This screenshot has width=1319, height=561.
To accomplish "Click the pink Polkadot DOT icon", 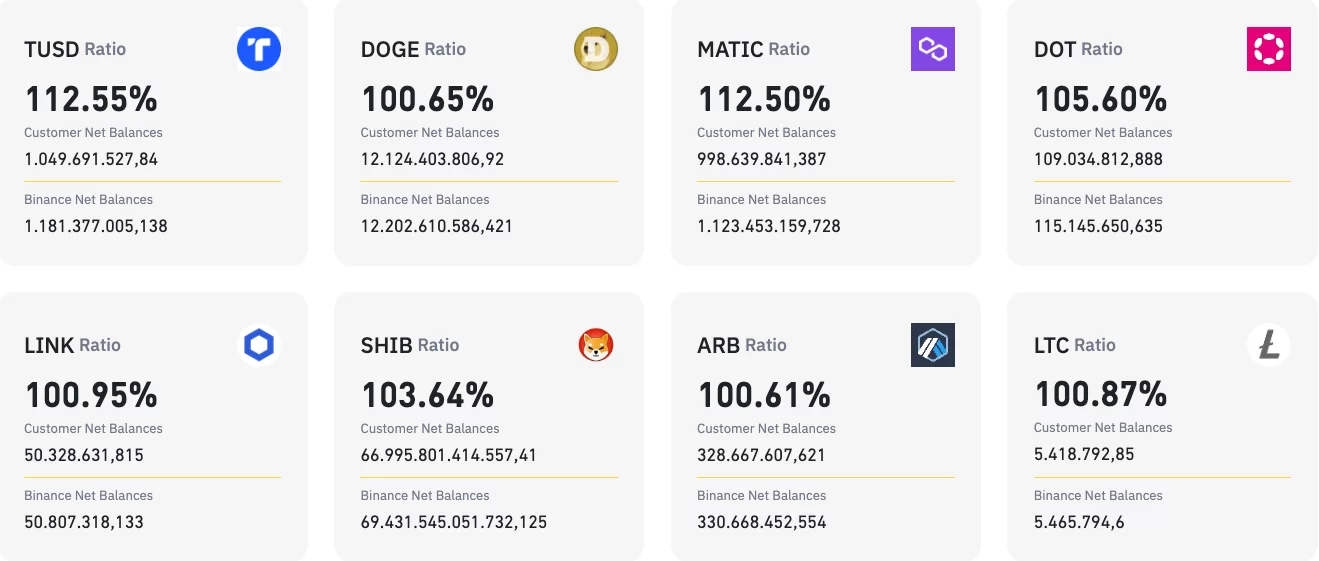I will pos(1269,49).
